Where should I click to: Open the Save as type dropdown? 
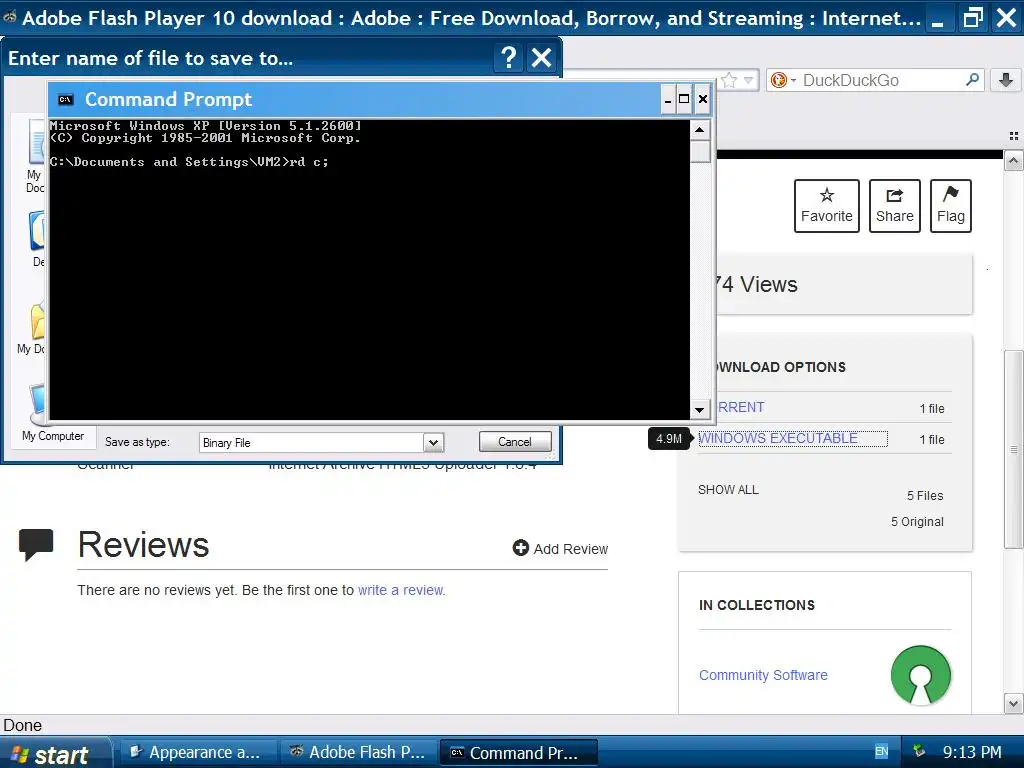[x=433, y=443]
